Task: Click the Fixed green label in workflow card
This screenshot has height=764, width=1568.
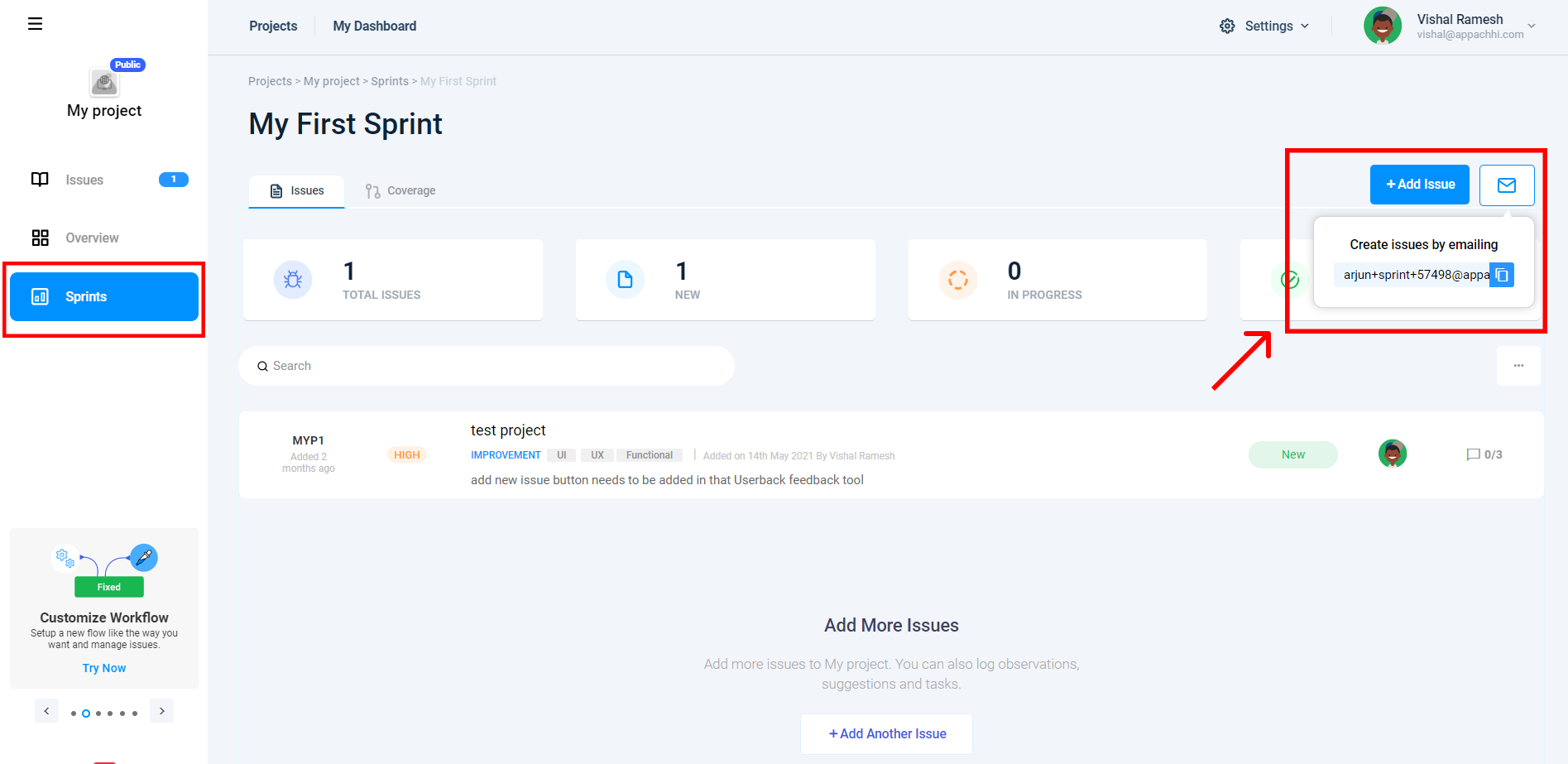Action: [109, 587]
